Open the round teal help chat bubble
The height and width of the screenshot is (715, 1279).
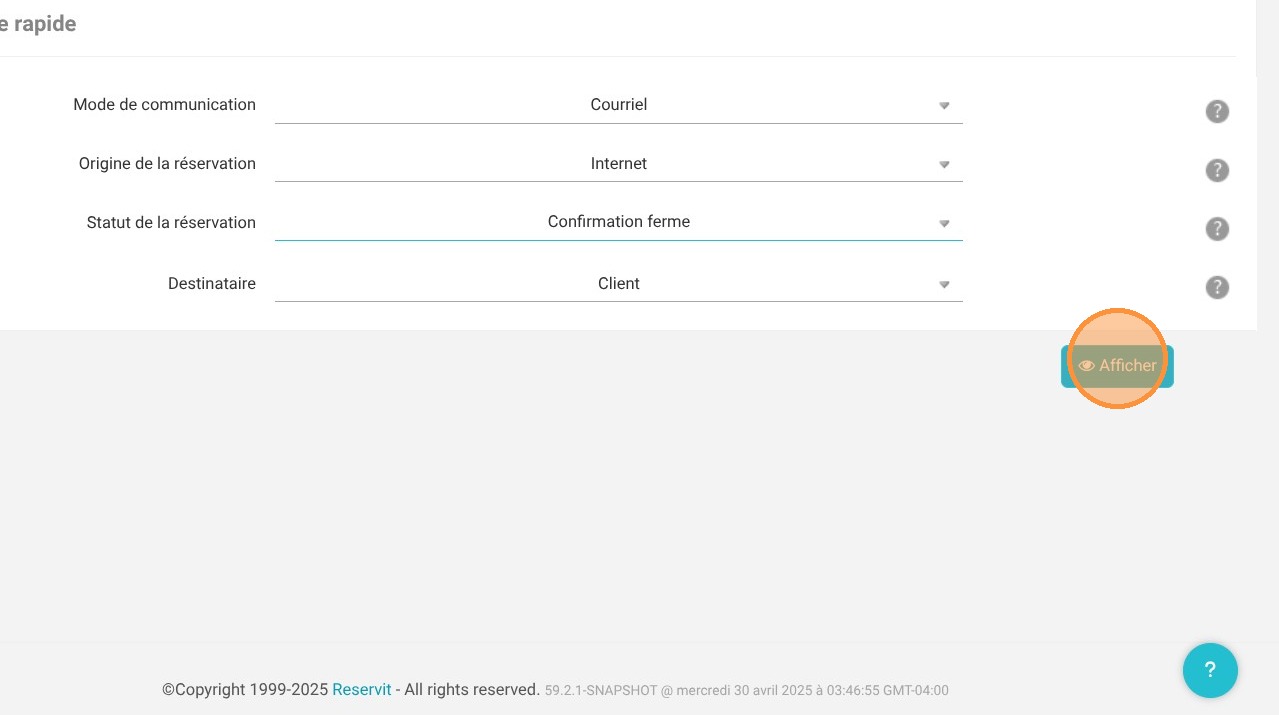tap(1210, 670)
